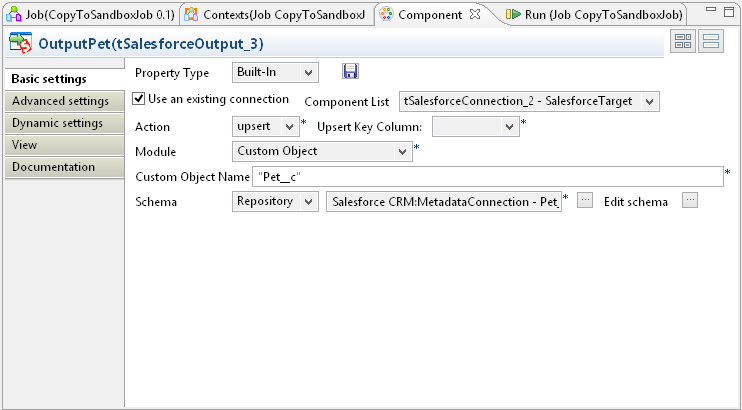Open Edit schema ellipsis button

(689, 200)
